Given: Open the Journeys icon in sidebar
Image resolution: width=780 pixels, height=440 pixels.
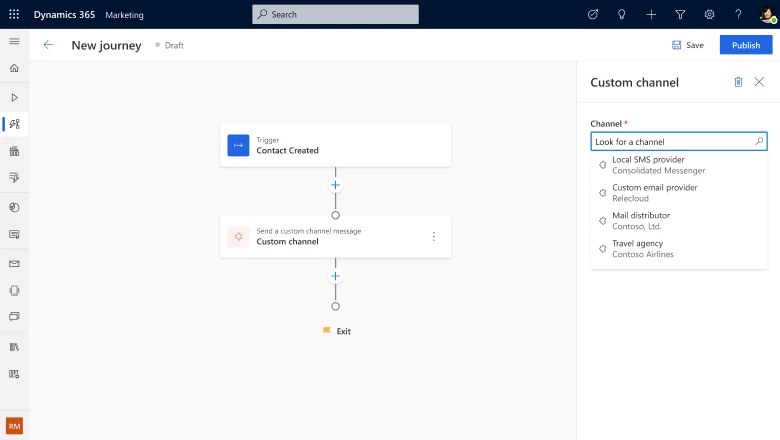Looking at the screenshot, I should pos(14,124).
